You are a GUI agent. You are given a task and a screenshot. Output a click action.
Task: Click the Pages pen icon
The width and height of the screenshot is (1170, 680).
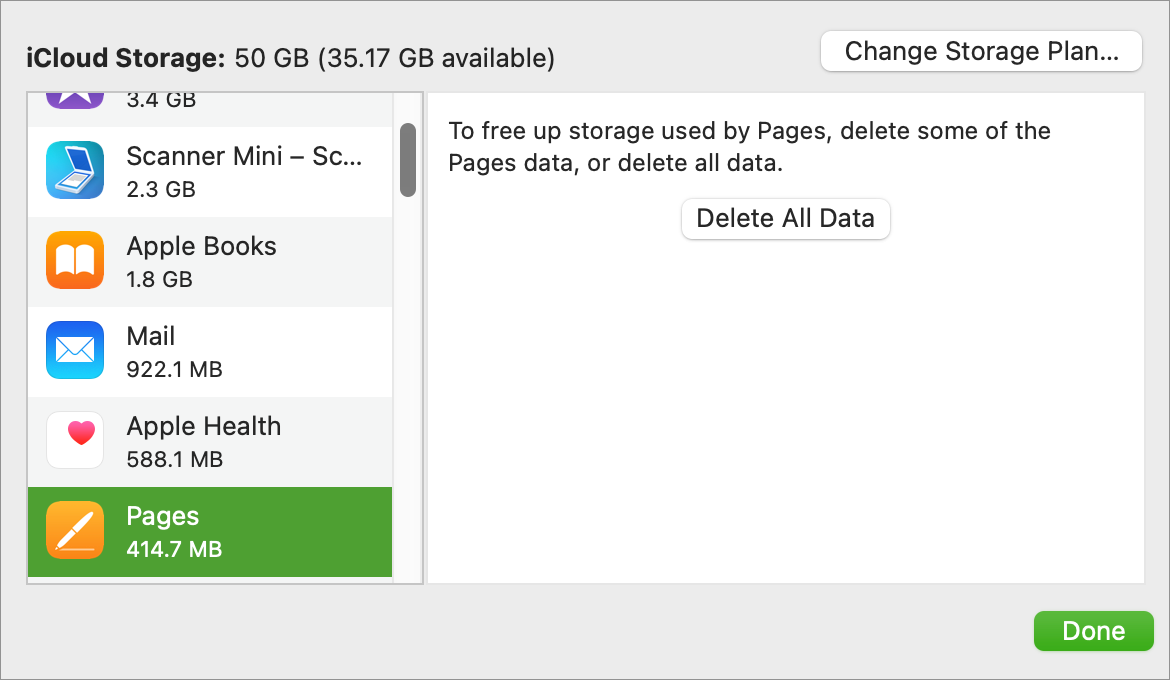tap(75, 531)
